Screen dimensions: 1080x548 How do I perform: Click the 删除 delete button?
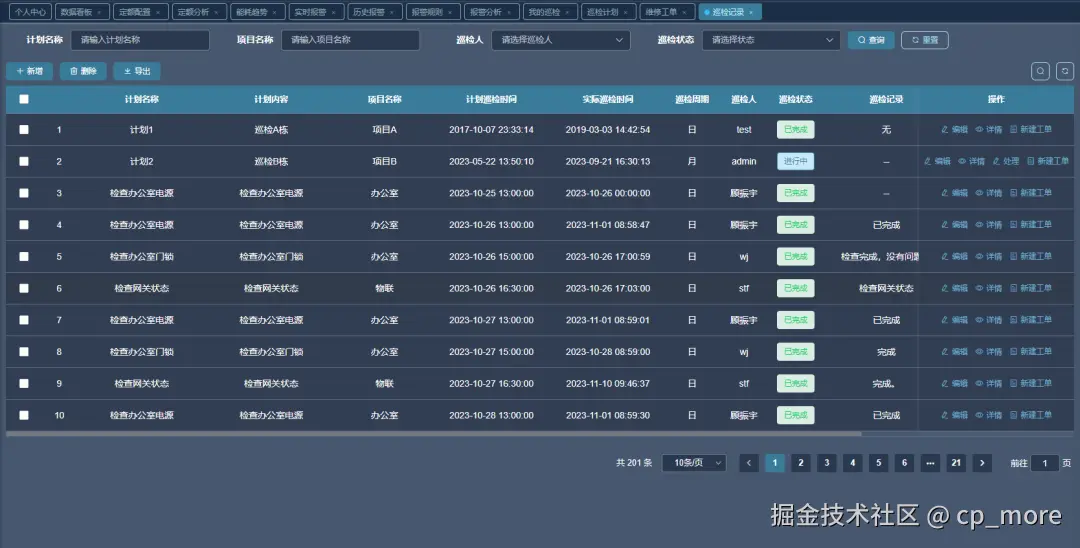tap(83, 71)
